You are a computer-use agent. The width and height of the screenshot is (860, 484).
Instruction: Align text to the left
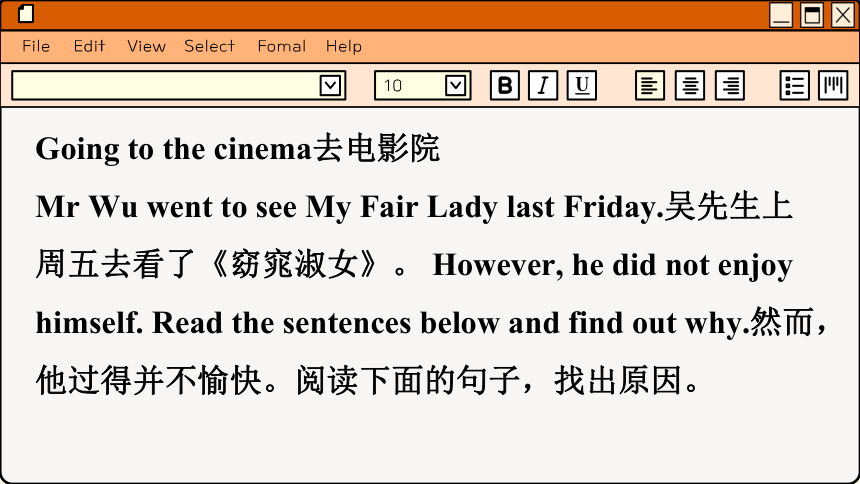tap(650, 85)
